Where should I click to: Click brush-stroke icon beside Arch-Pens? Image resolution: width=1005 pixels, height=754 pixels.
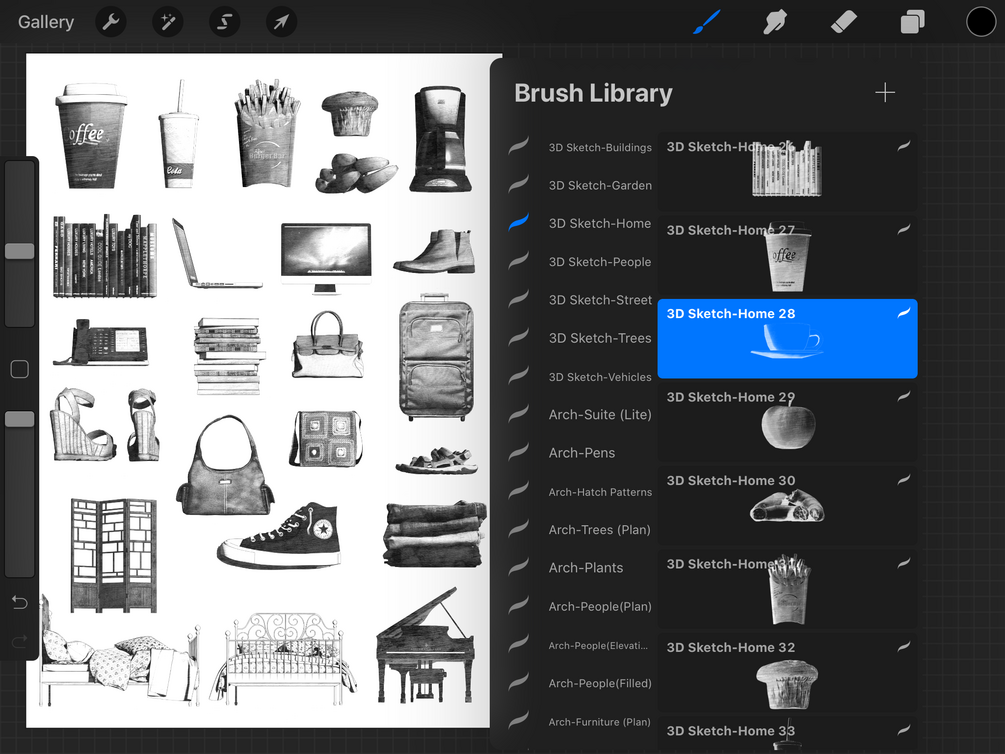click(518, 452)
